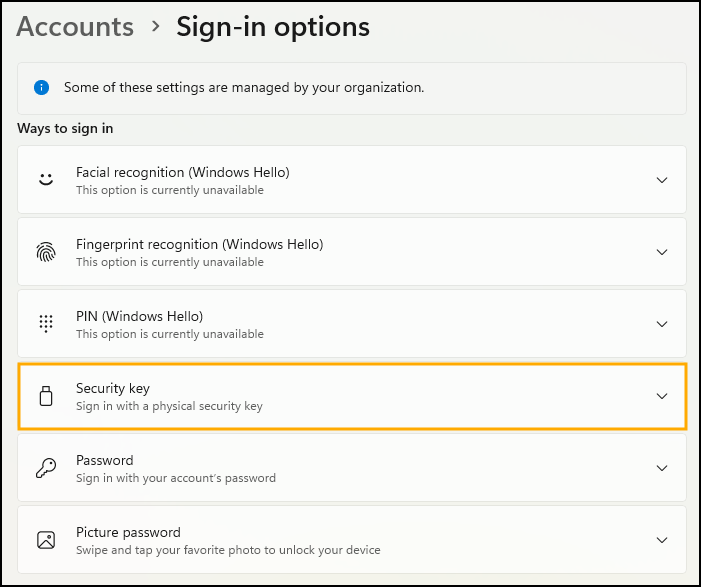Expand the Facial recognition chevron

[x=661, y=180]
